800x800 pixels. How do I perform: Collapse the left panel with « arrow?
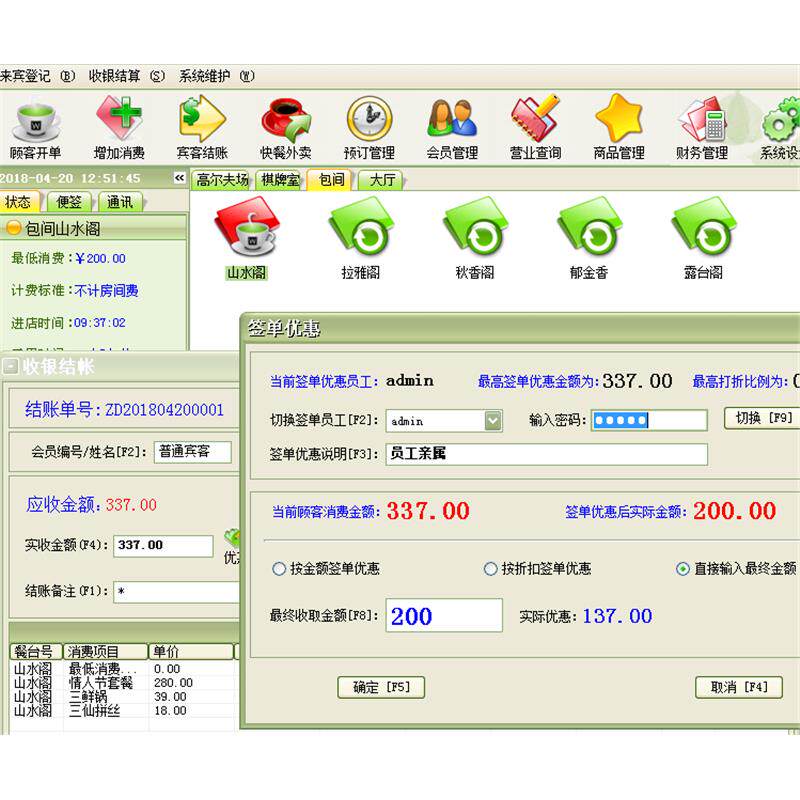click(179, 178)
